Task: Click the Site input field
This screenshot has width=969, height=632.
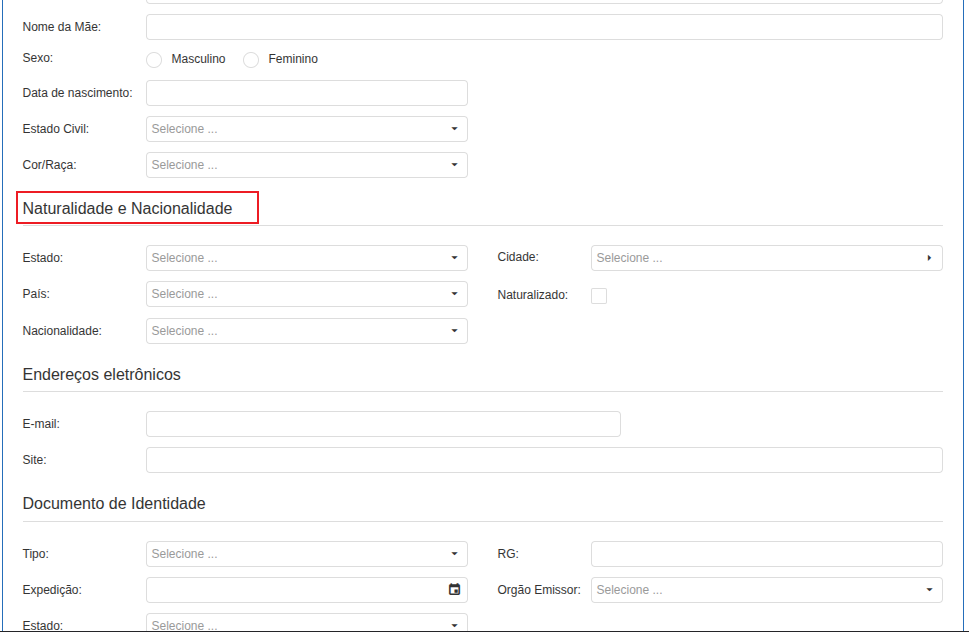Action: tap(544, 460)
